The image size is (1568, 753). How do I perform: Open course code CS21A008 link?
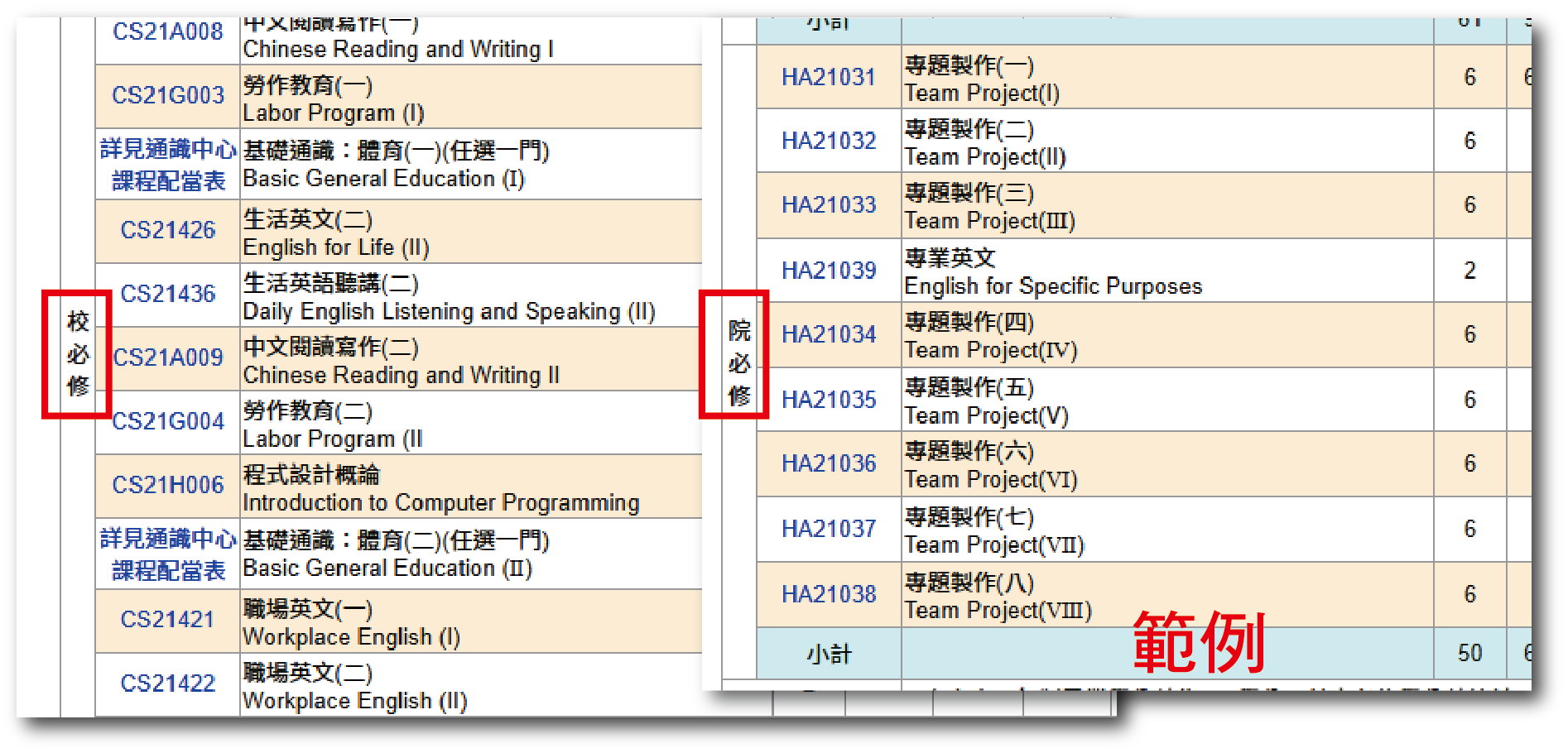[167, 31]
